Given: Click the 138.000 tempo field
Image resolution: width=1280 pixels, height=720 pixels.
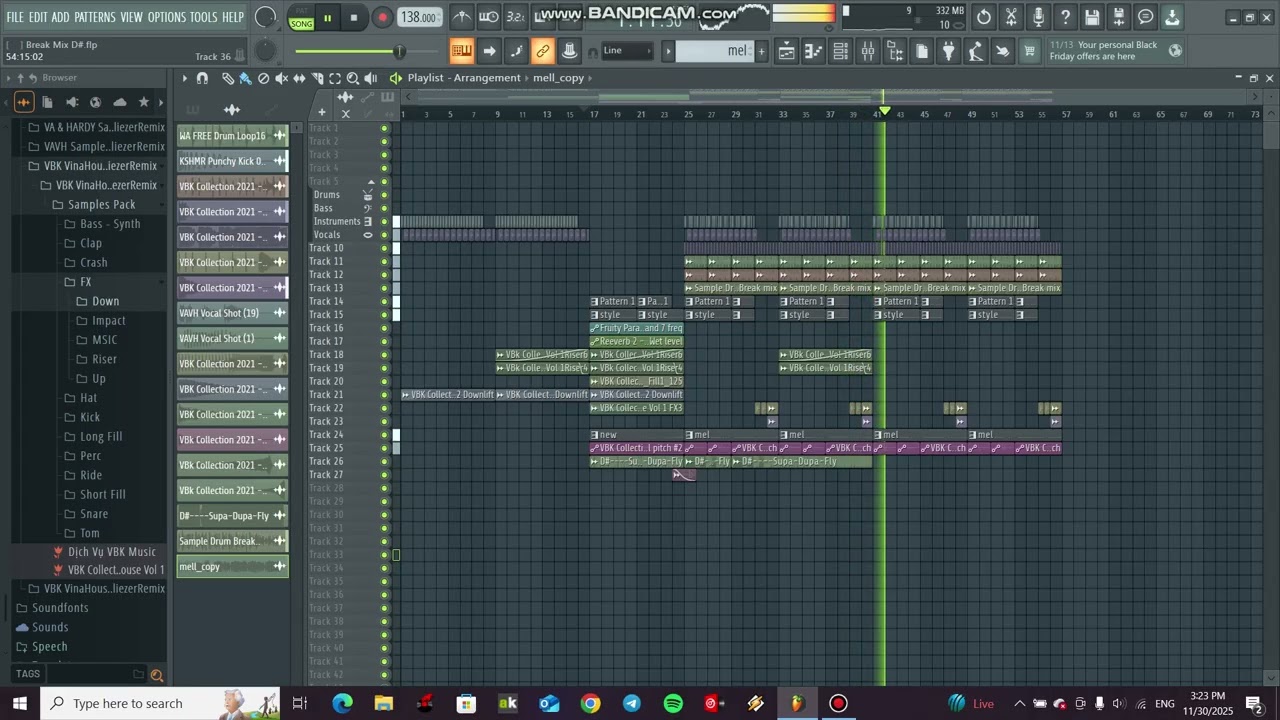Looking at the screenshot, I should click(418, 18).
